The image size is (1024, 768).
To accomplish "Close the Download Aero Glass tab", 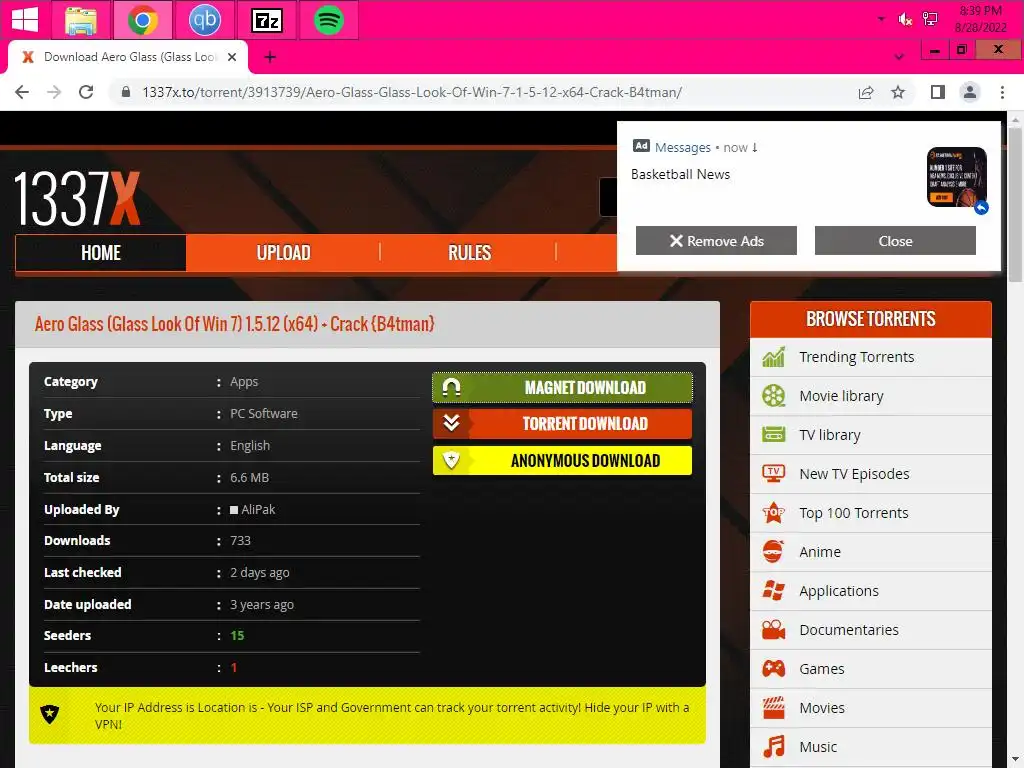I will pos(232,57).
